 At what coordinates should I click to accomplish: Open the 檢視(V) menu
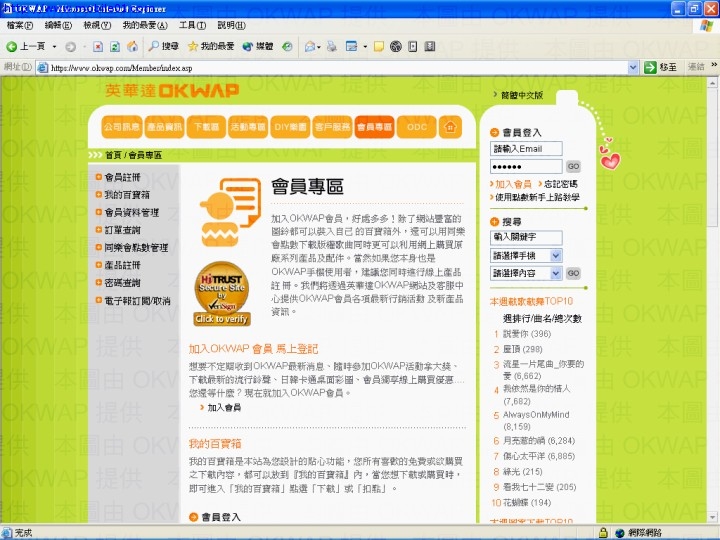pyautogui.click(x=97, y=25)
